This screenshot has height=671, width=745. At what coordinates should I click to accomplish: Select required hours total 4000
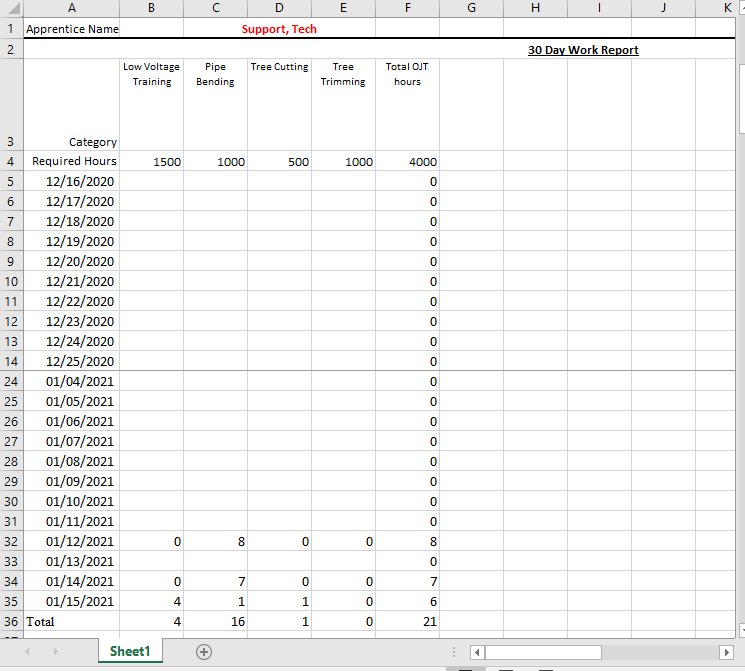[408, 162]
